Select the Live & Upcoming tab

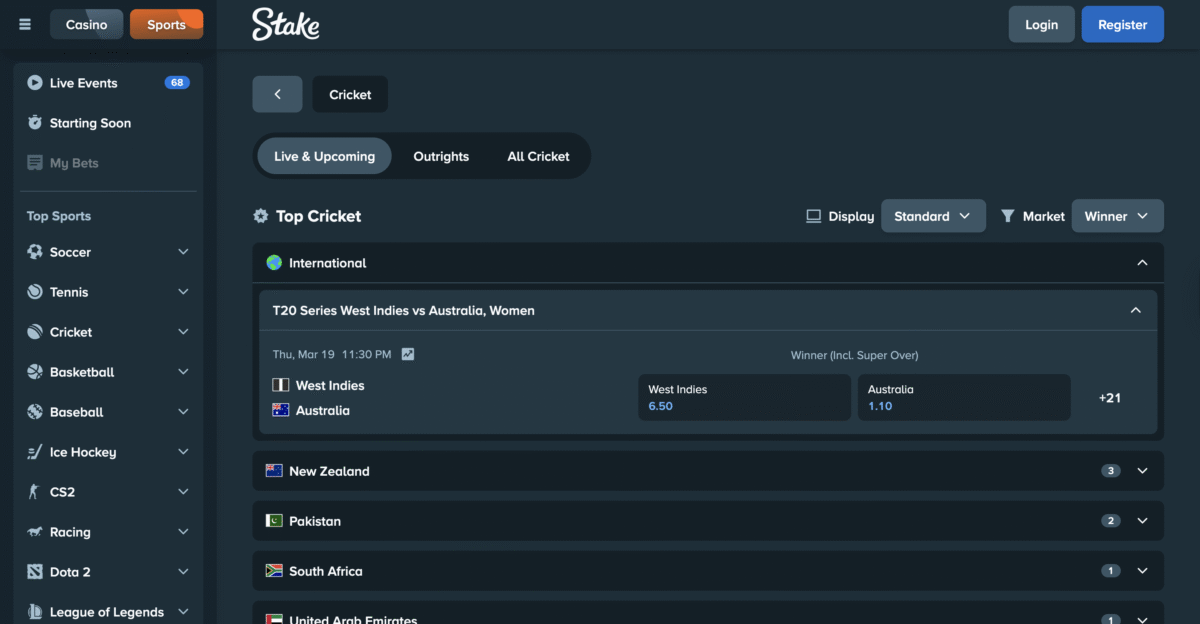(x=325, y=156)
